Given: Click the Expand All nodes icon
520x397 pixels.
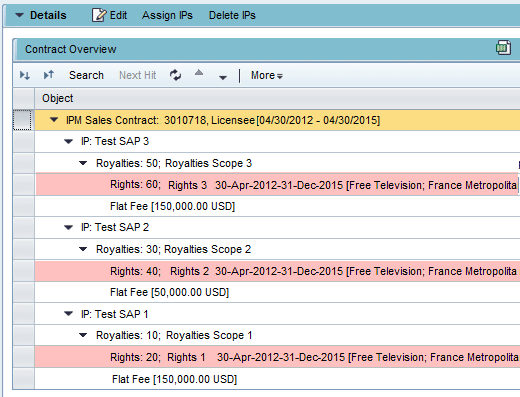Looking at the screenshot, I should [25, 75].
